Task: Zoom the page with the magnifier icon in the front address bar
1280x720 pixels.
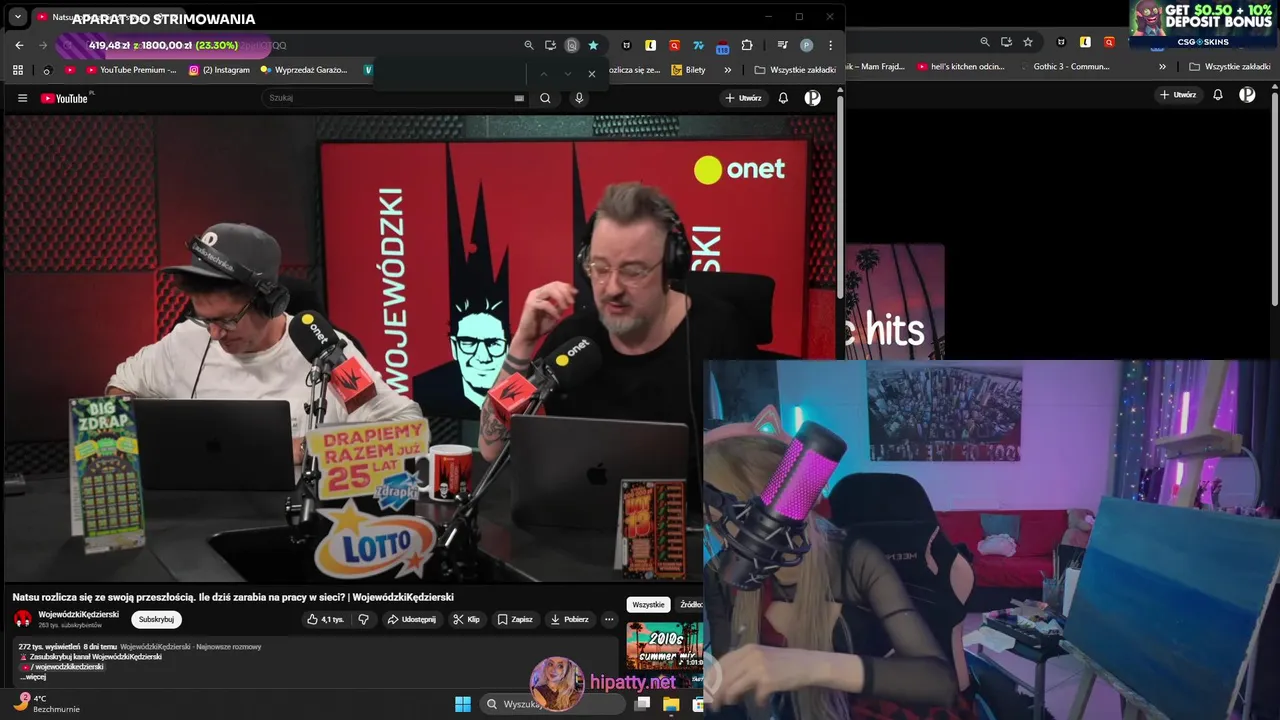Action: (529, 45)
